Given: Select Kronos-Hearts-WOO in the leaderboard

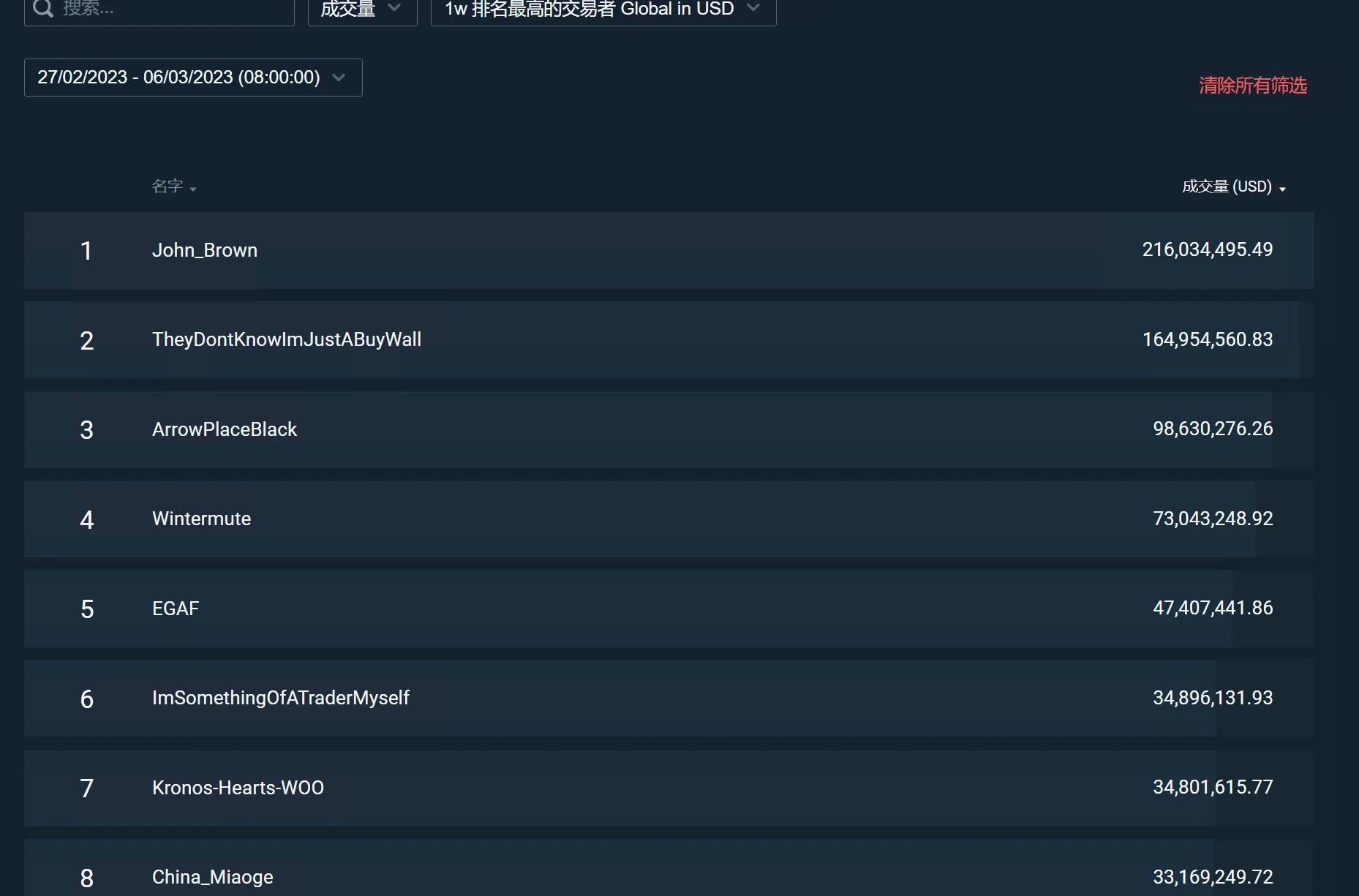Looking at the screenshot, I should 238,788.
